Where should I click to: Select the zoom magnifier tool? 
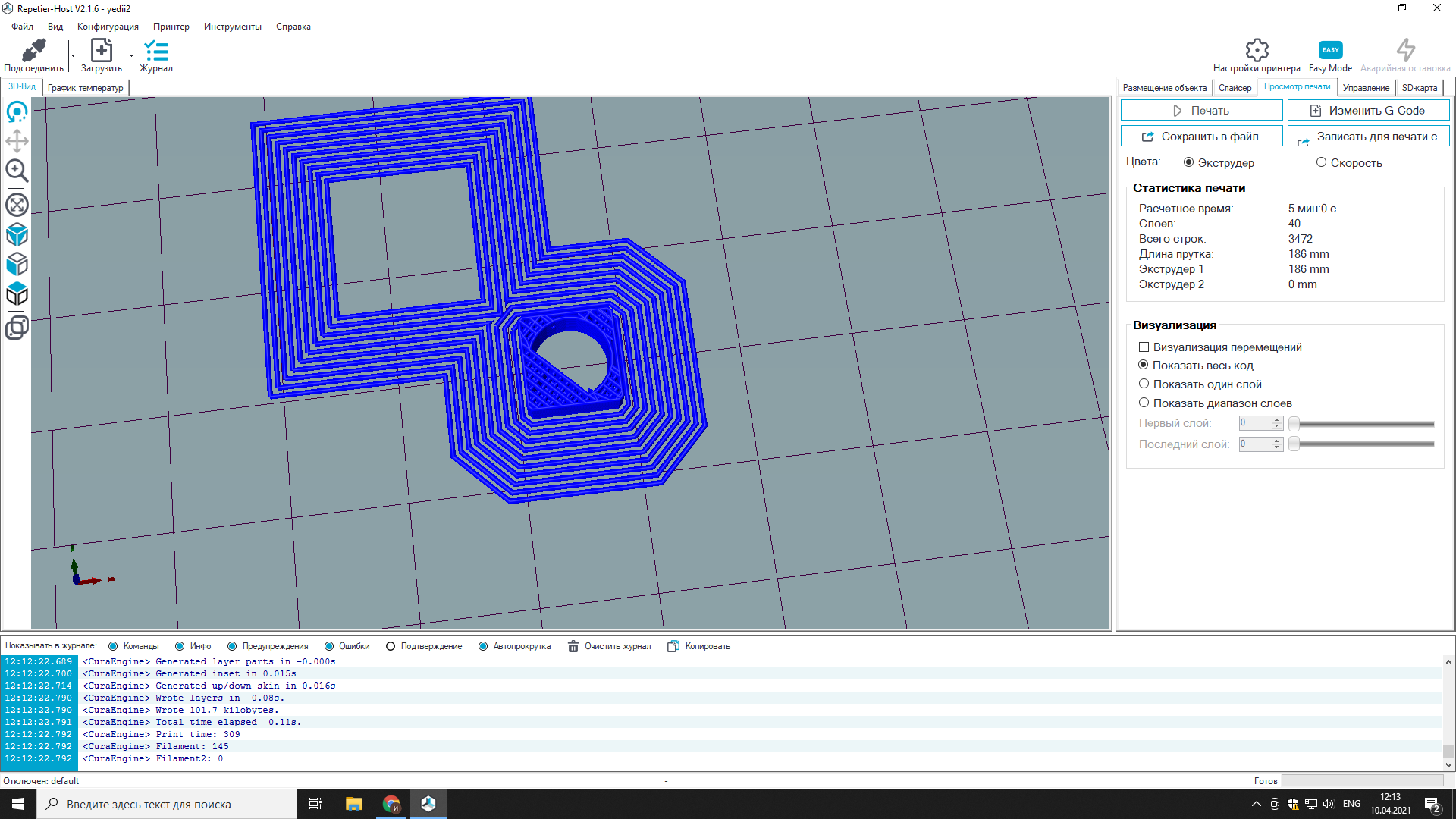click(x=17, y=171)
